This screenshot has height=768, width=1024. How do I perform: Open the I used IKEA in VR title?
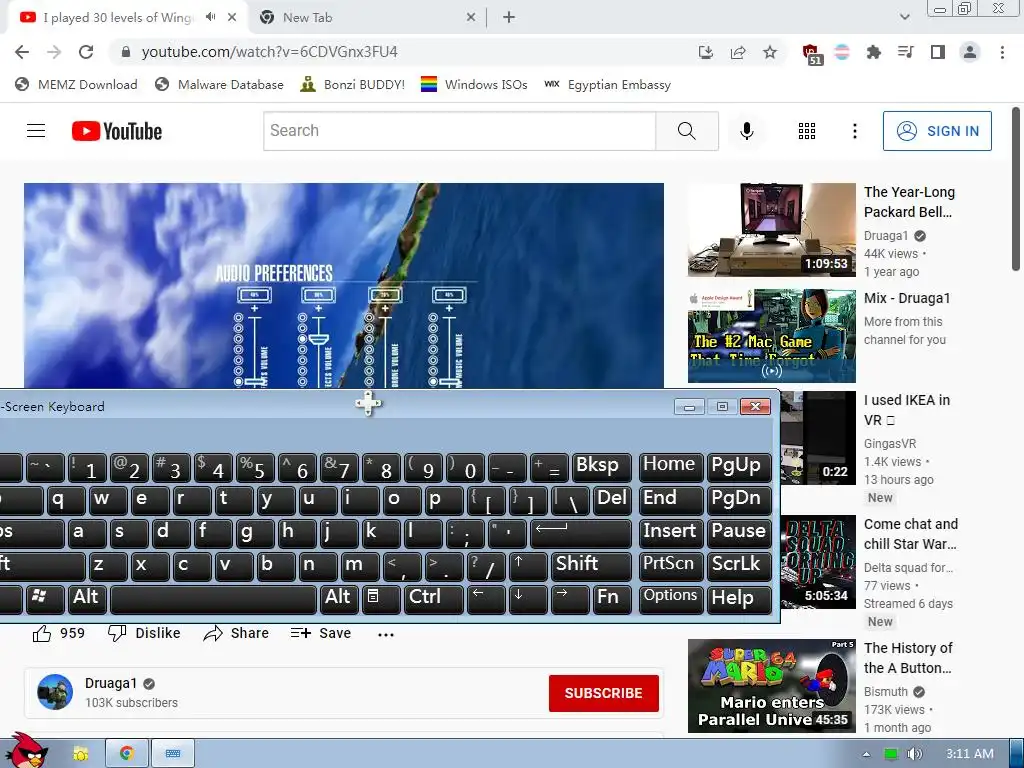pos(907,410)
